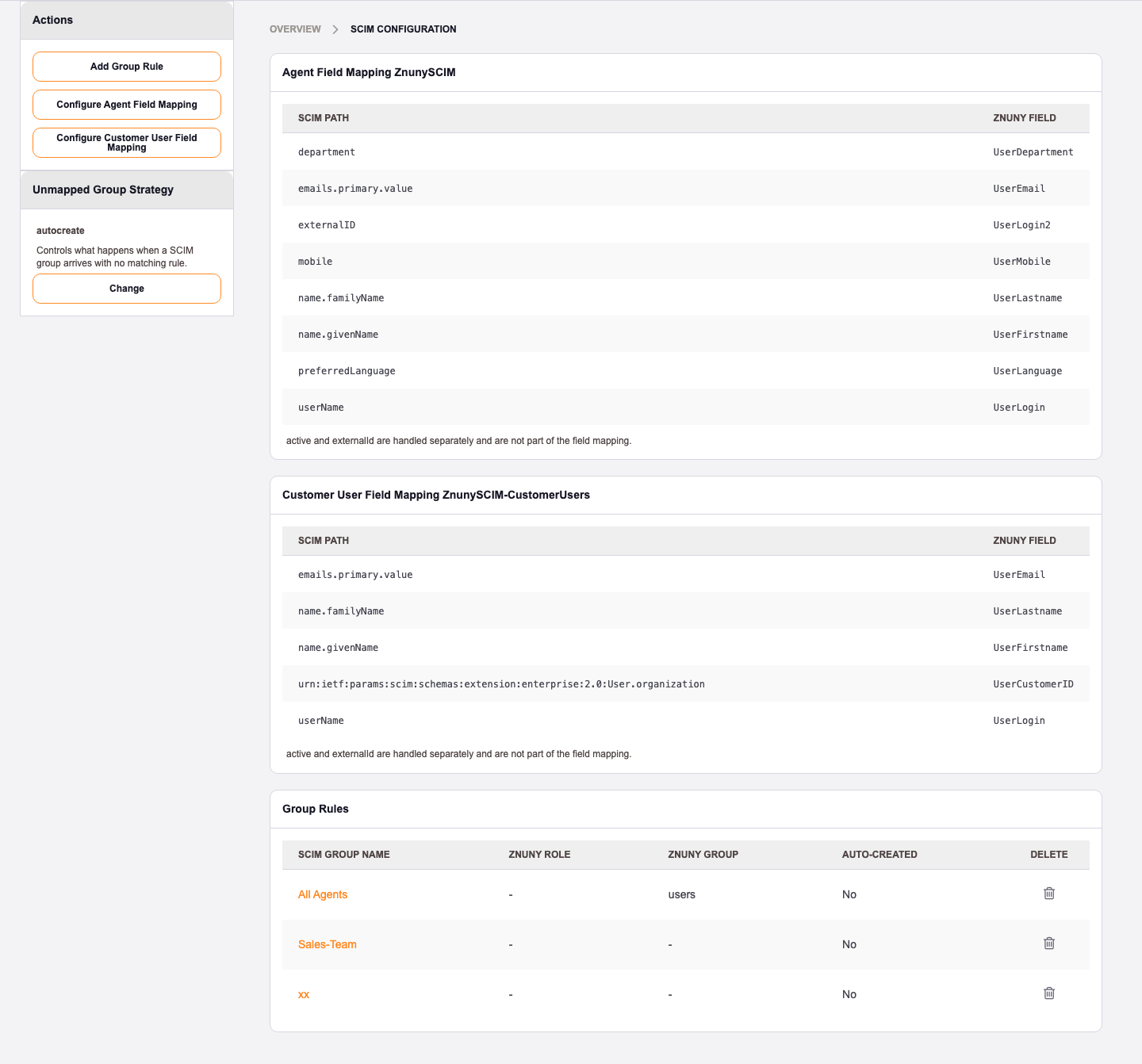This screenshot has width=1142, height=1064.
Task: Click the Agent Field Mapping ZnunySCIM title
Action: click(369, 72)
